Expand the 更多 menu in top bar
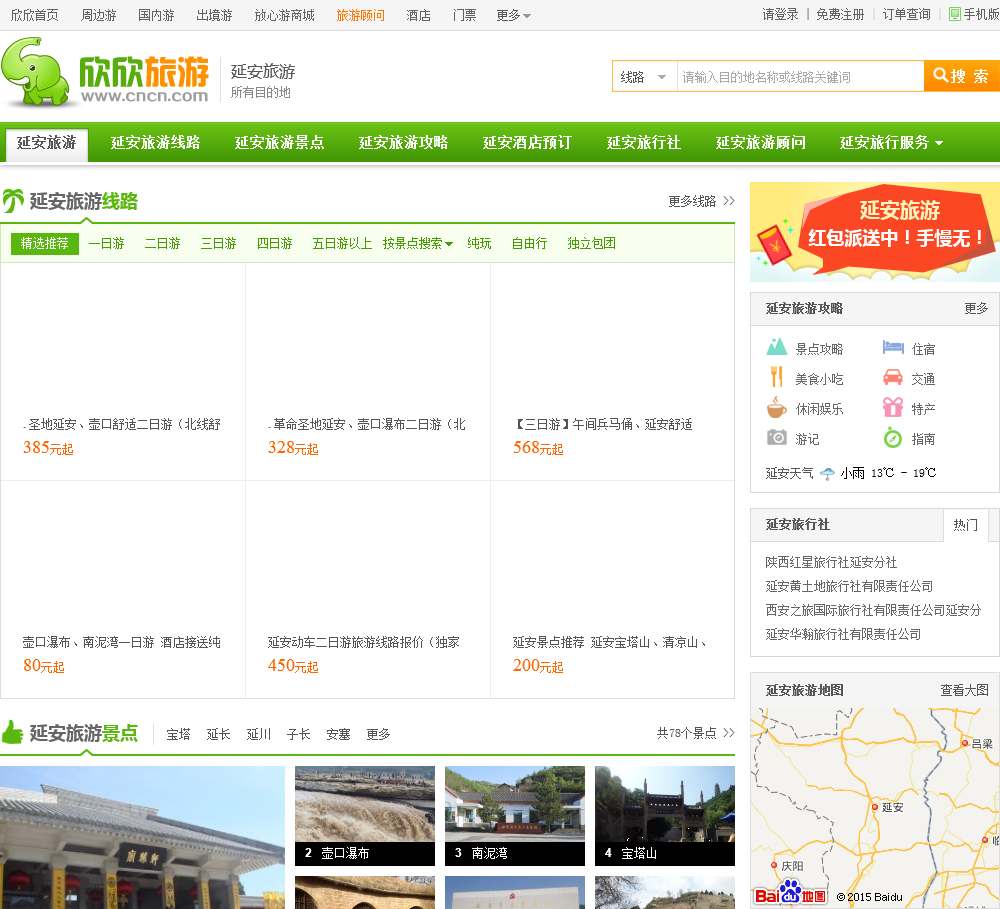 coord(514,15)
